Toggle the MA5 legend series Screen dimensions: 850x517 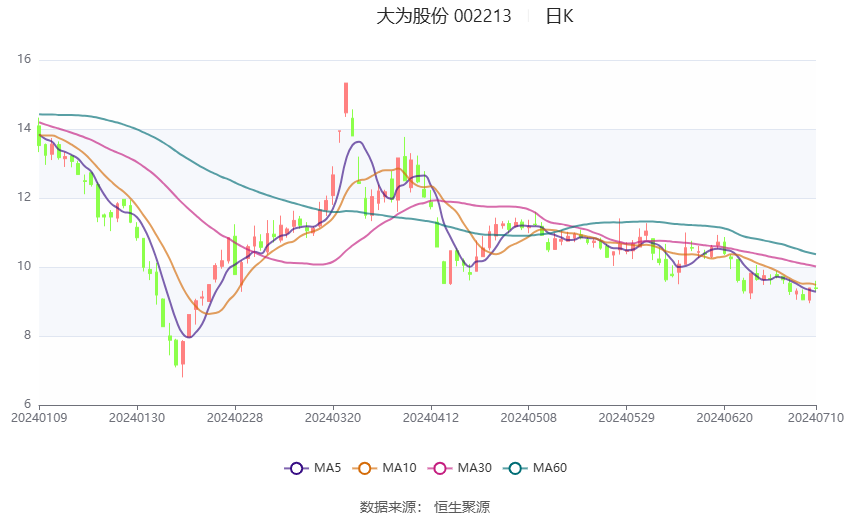(313, 468)
